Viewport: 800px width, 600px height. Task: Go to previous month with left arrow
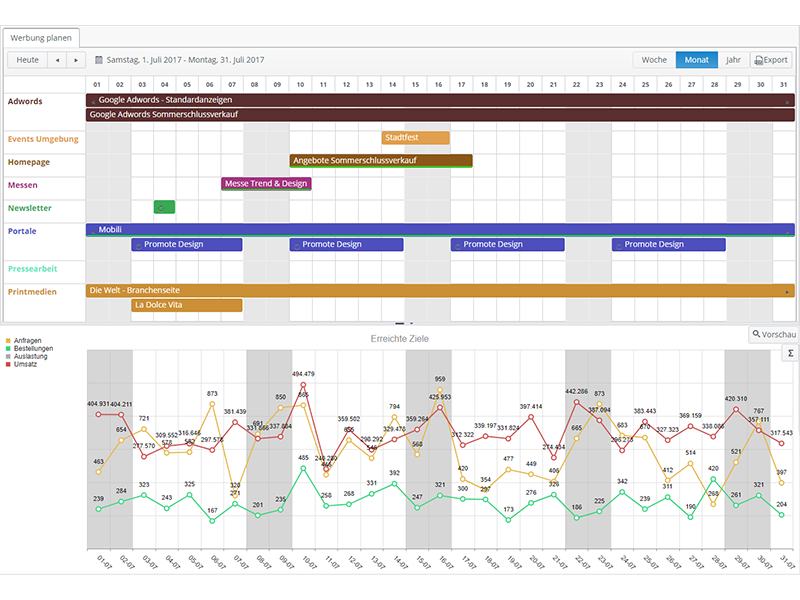click(x=57, y=60)
